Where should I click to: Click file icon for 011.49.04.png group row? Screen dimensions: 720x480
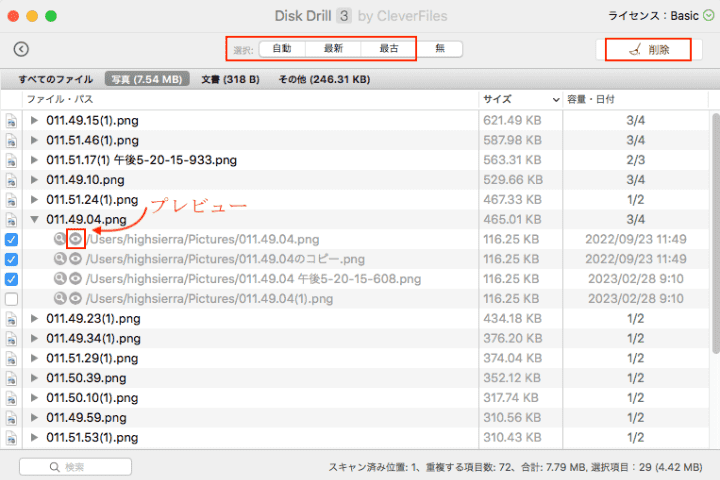(x=11, y=220)
